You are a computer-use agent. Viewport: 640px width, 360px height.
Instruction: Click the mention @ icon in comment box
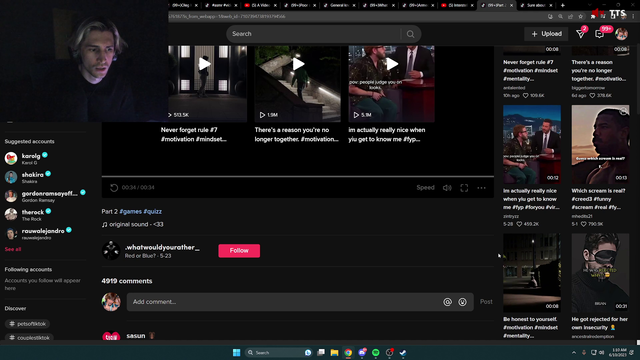[447, 302]
